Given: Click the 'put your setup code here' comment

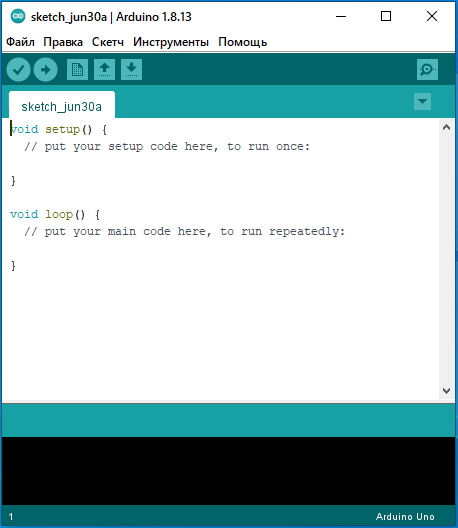Looking at the screenshot, I should [167, 146].
